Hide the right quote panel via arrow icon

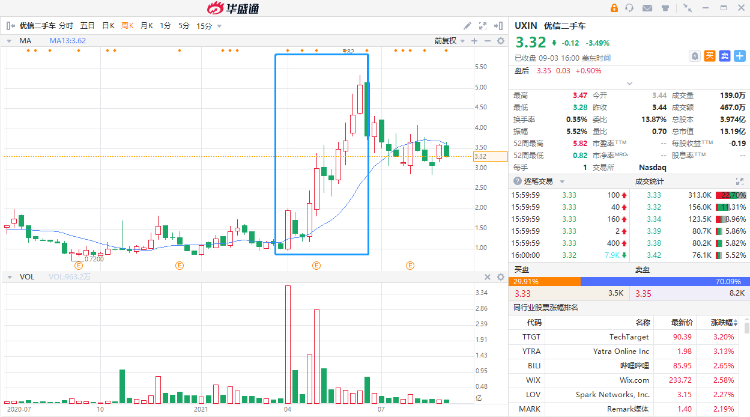click(498, 26)
